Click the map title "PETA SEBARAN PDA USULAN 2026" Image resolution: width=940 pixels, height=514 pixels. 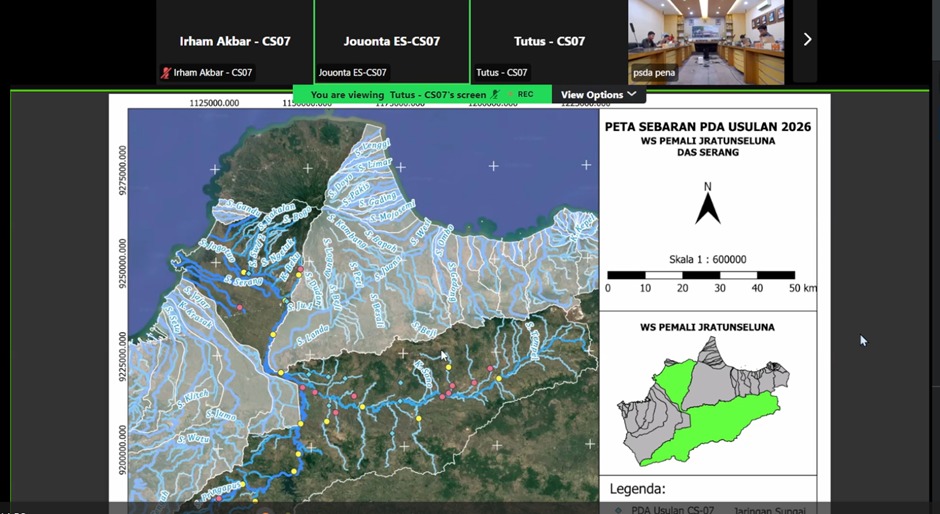tap(707, 127)
